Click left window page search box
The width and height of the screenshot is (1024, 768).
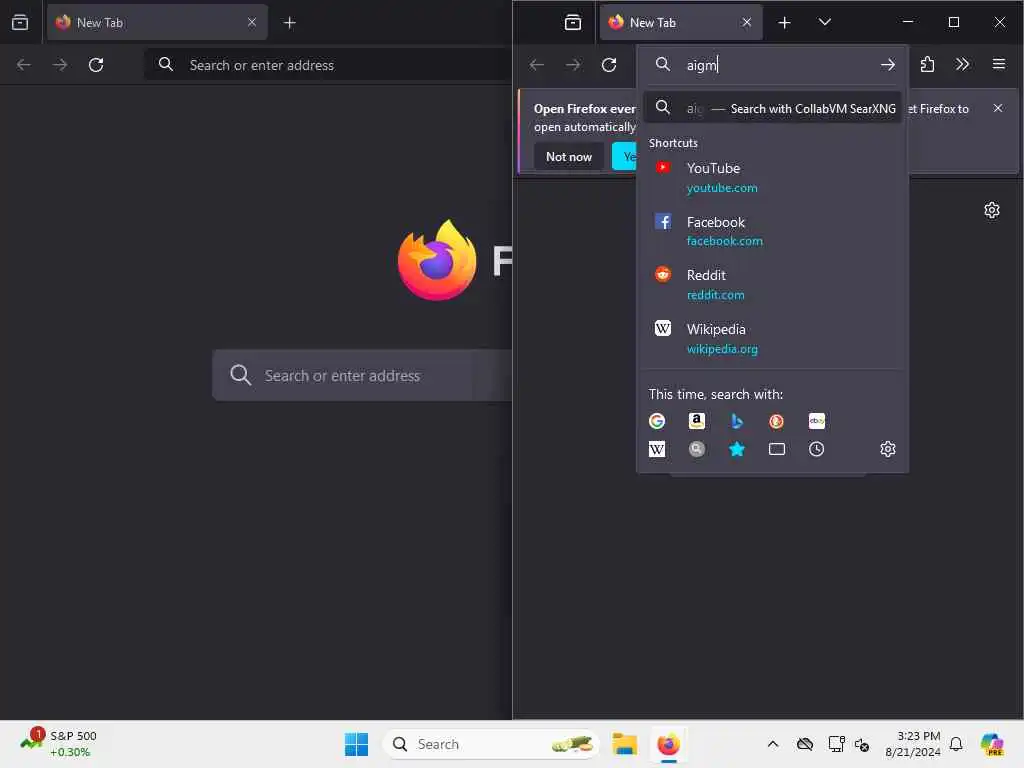point(362,376)
